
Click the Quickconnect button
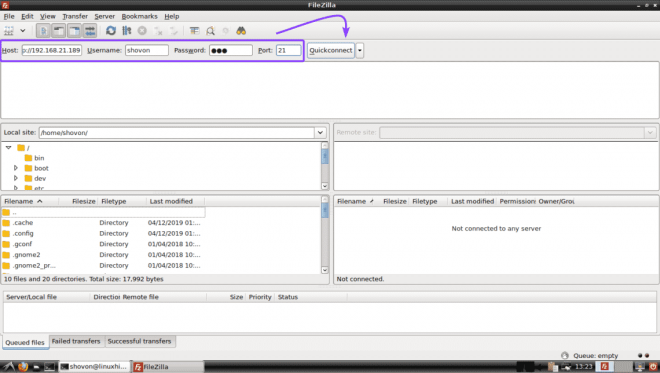click(331, 50)
